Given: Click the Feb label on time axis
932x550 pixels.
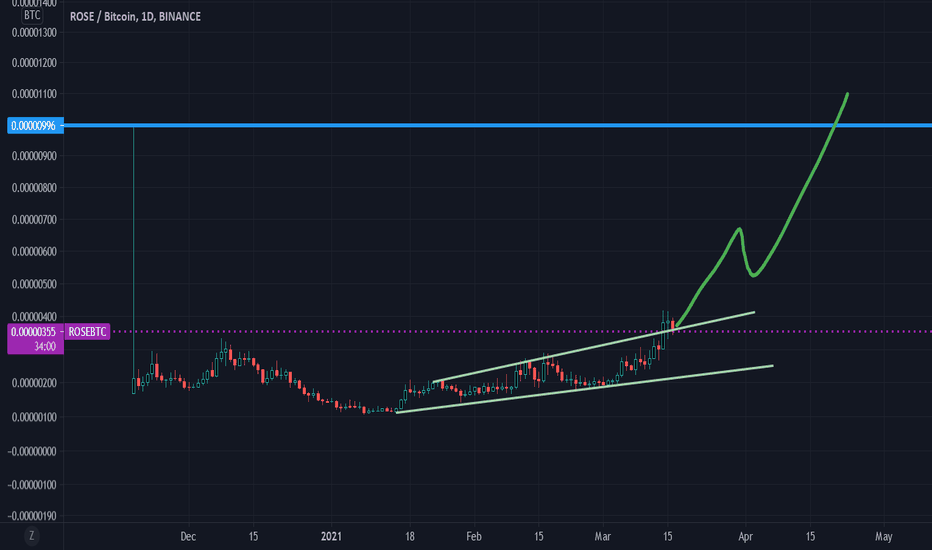Looking at the screenshot, I should point(474,536).
